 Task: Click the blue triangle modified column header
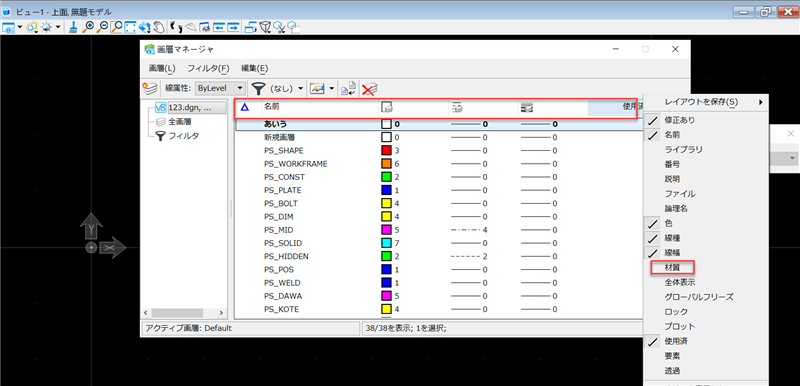click(x=244, y=107)
